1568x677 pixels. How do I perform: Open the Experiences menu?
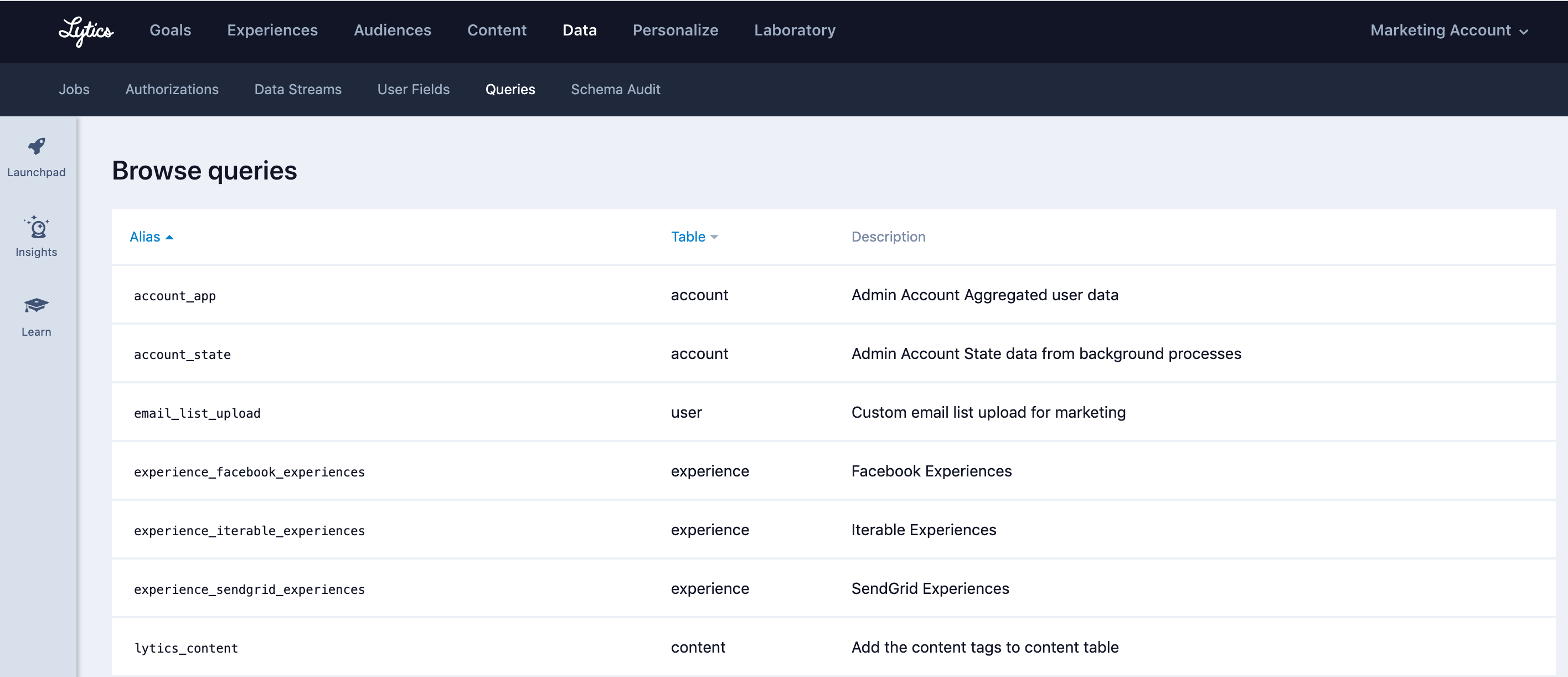pos(272,30)
